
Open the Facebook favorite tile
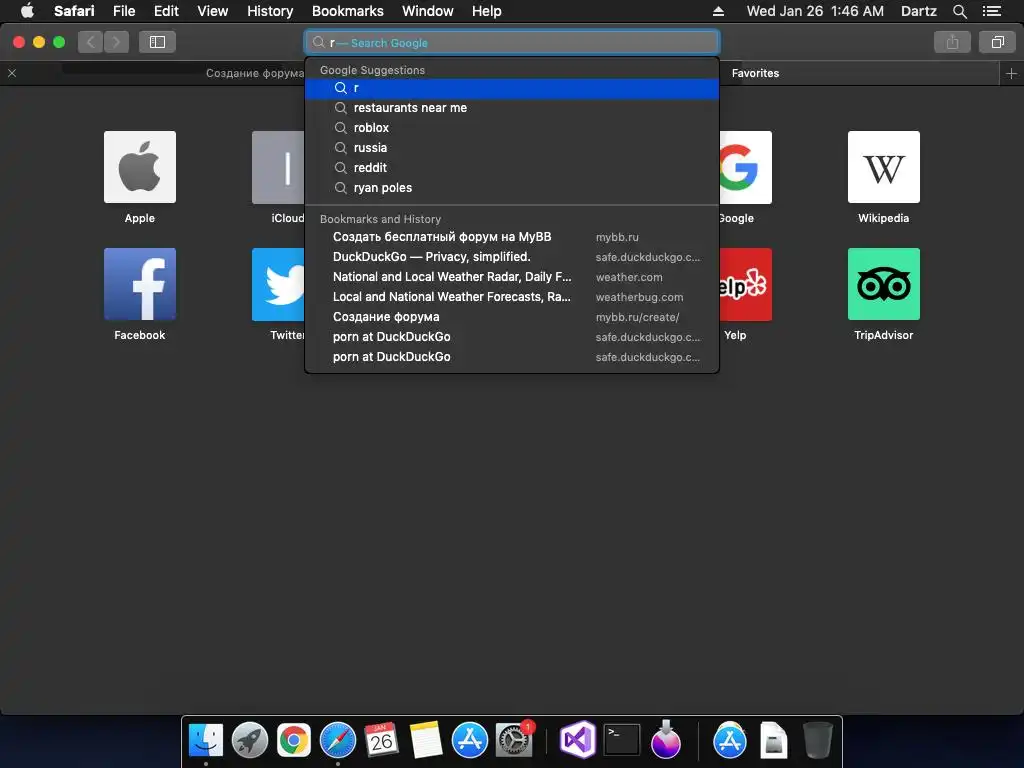click(140, 284)
